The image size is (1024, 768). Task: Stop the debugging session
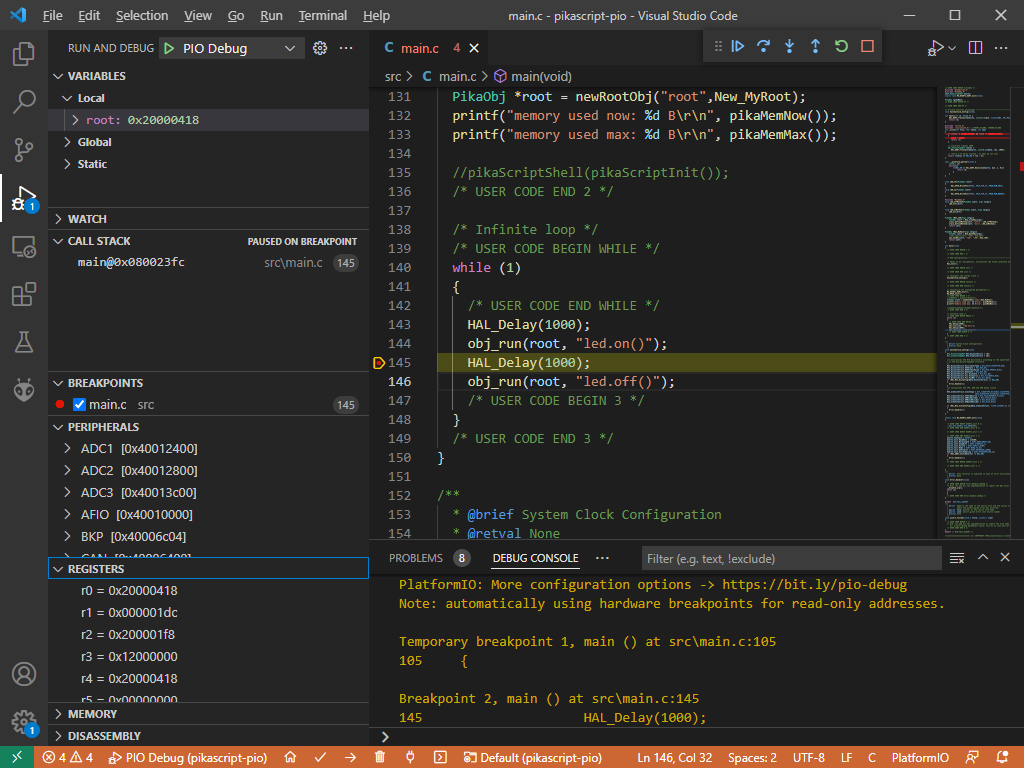pos(867,46)
